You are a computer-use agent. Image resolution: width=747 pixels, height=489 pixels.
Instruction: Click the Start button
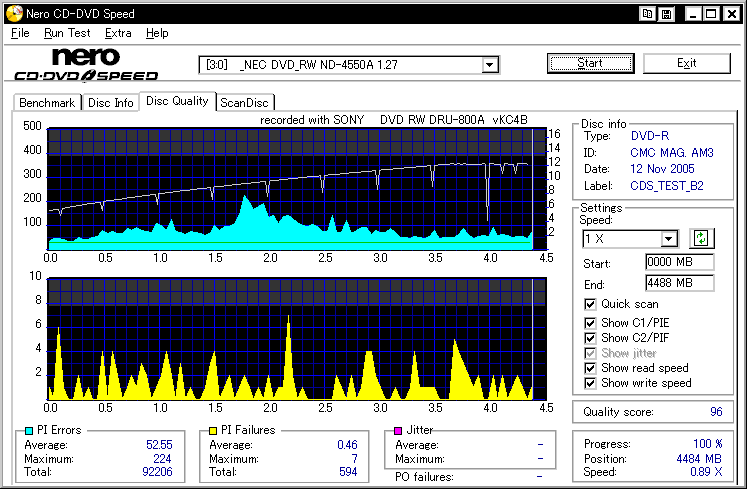coord(590,63)
